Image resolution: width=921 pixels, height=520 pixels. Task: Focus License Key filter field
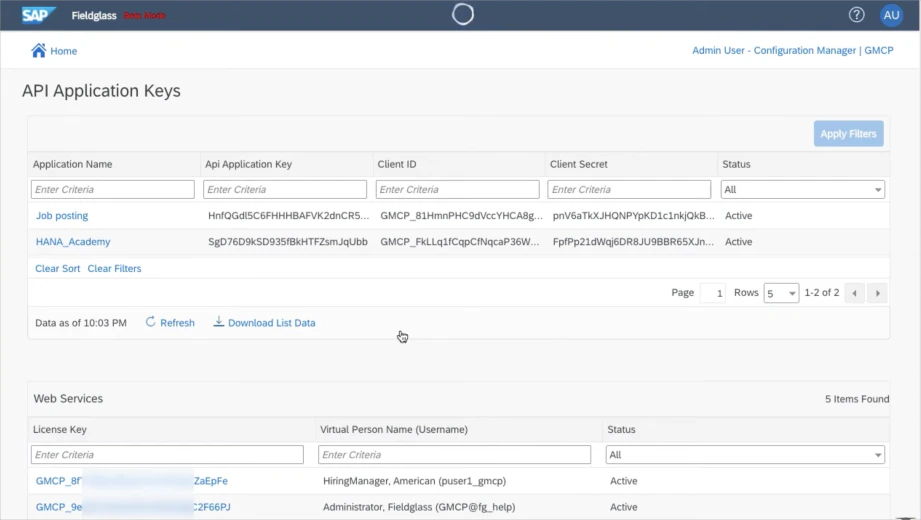point(167,455)
